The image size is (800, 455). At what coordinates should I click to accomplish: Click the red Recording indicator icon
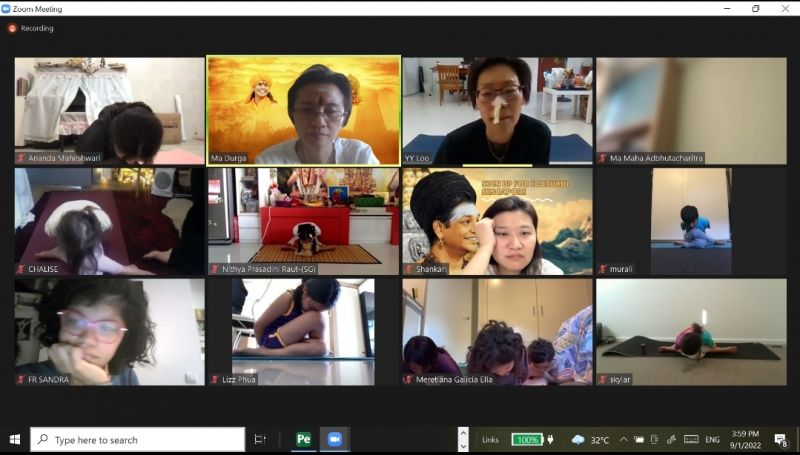[12, 29]
